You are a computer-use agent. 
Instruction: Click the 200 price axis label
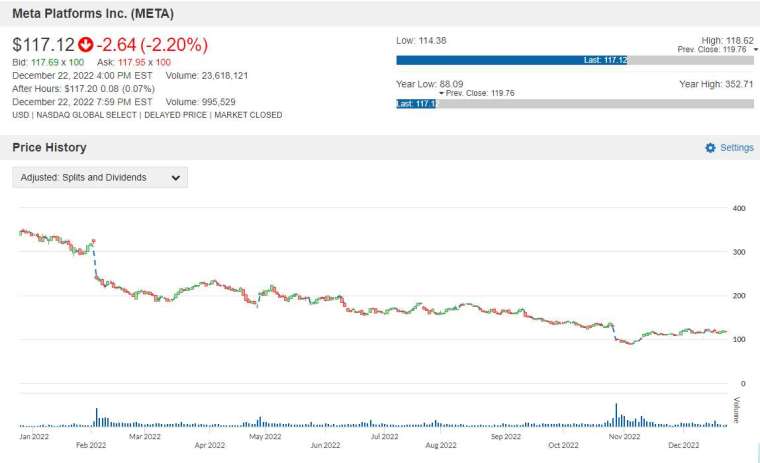coord(739,296)
